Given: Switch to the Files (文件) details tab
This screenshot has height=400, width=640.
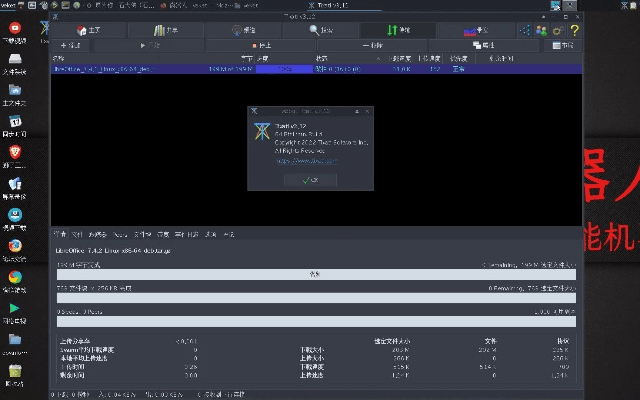Looking at the screenshot, I should (76, 233).
